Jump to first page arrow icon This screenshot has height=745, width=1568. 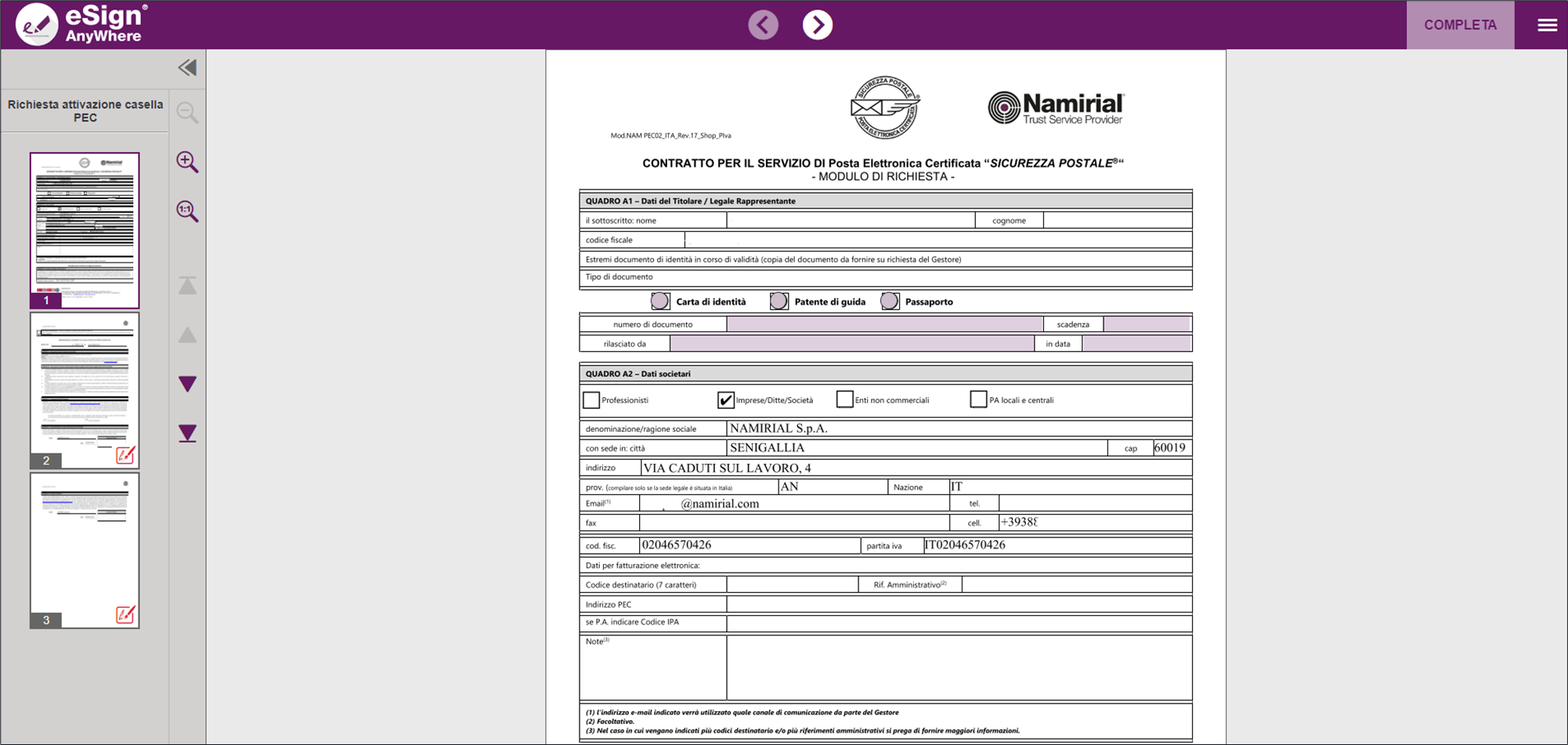pos(187,285)
